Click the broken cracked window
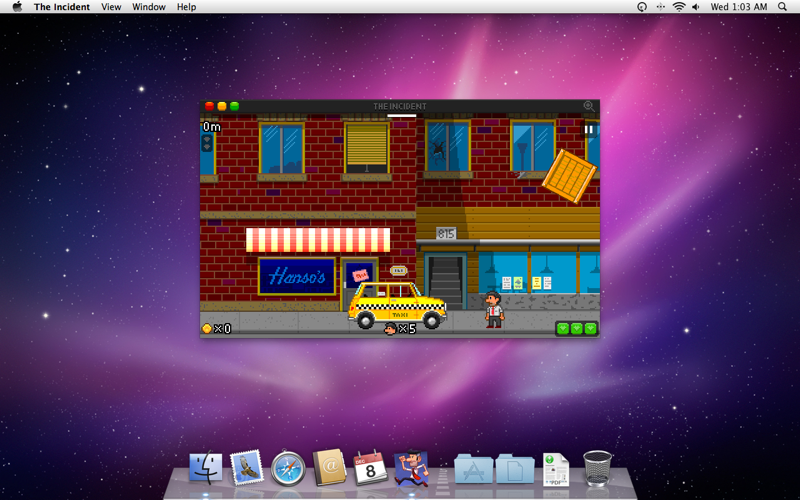800x500 pixels. click(447, 147)
